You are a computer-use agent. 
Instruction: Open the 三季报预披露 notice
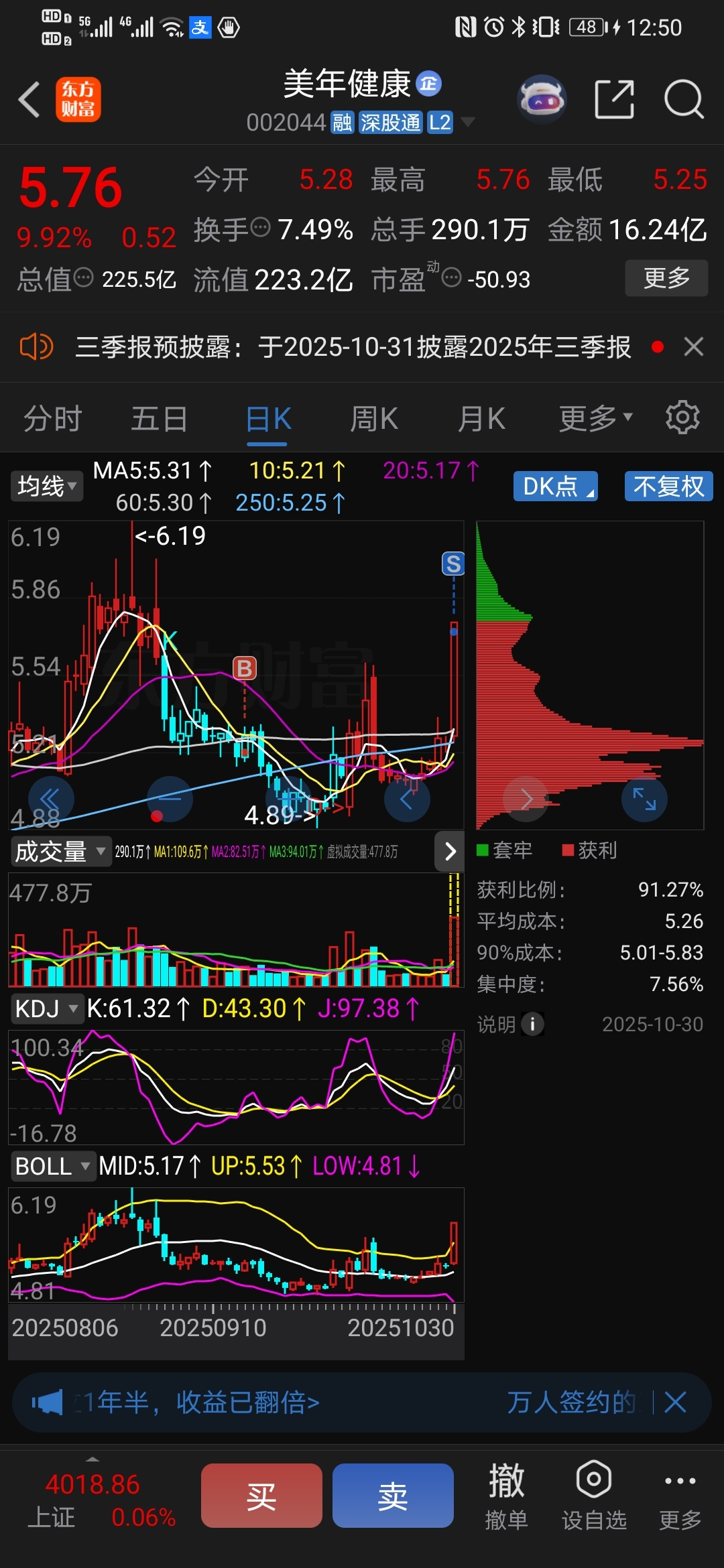[x=353, y=347]
